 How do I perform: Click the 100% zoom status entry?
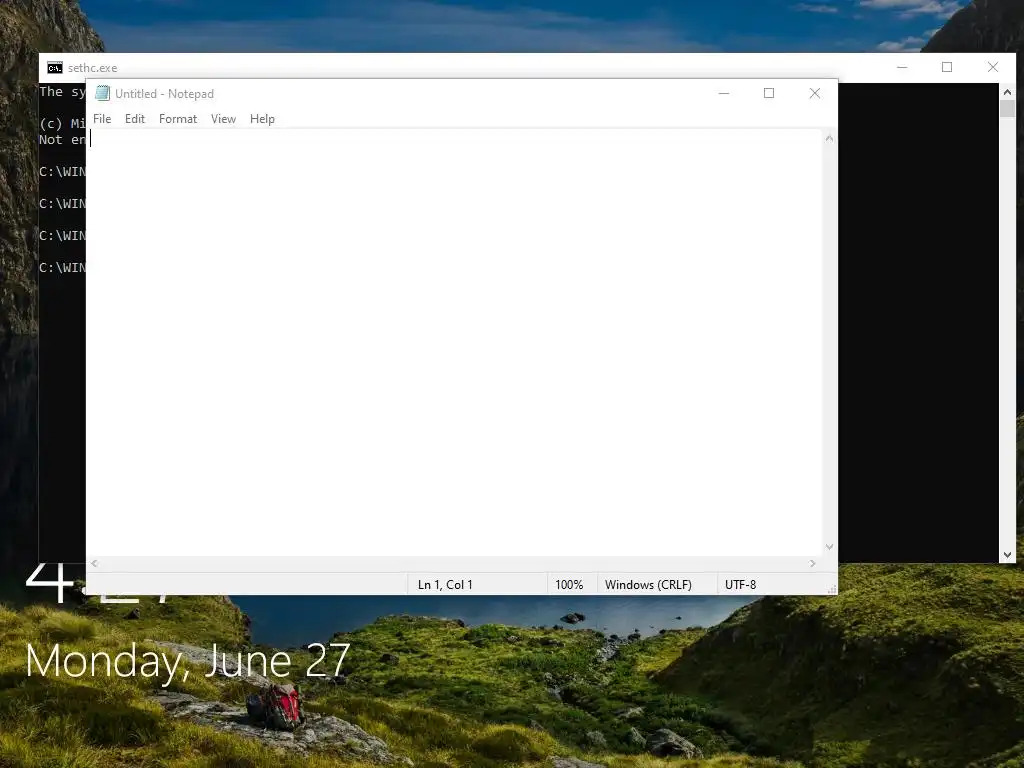(569, 584)
